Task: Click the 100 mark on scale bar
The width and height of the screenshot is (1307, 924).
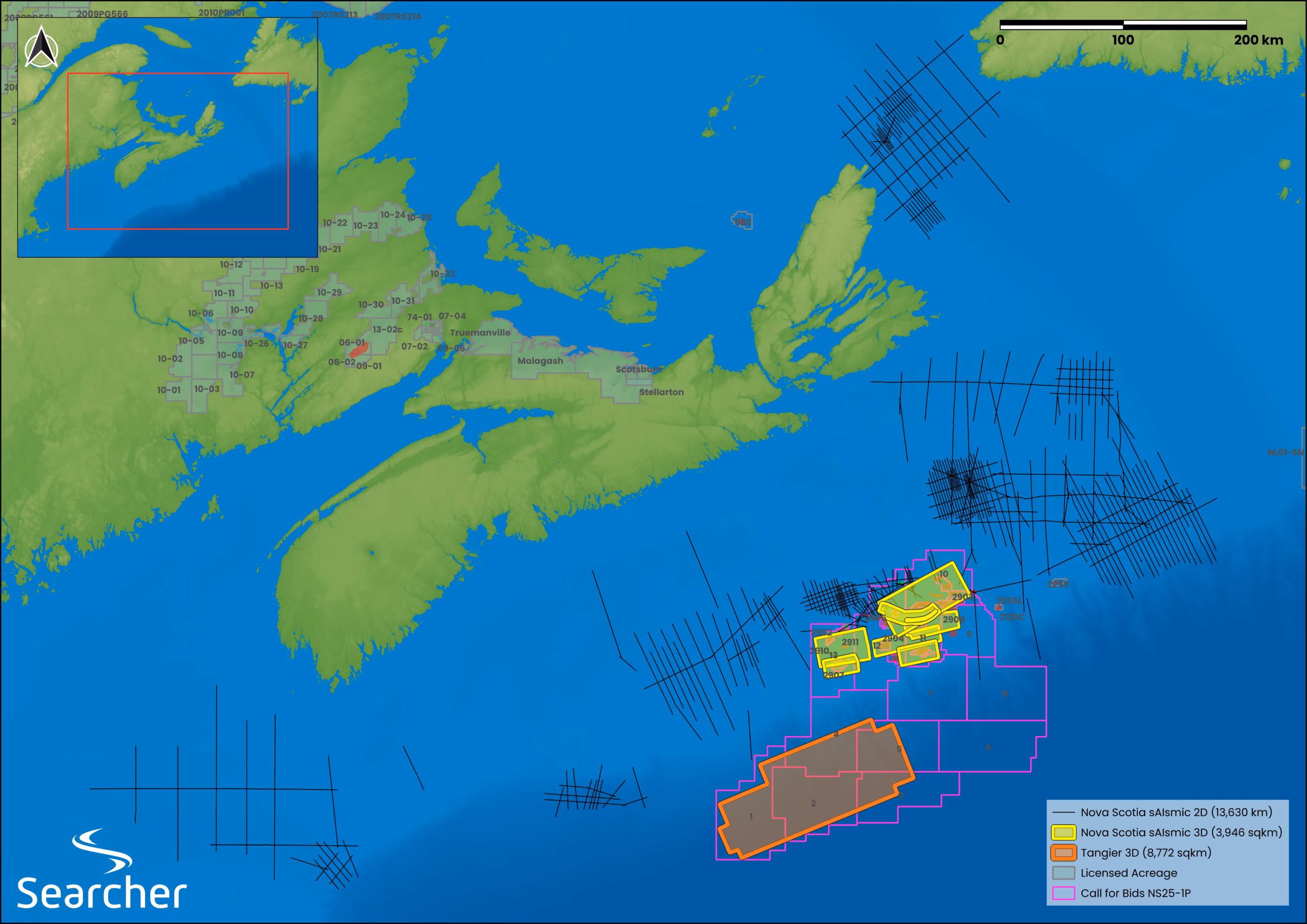Action: [1123, 40]
